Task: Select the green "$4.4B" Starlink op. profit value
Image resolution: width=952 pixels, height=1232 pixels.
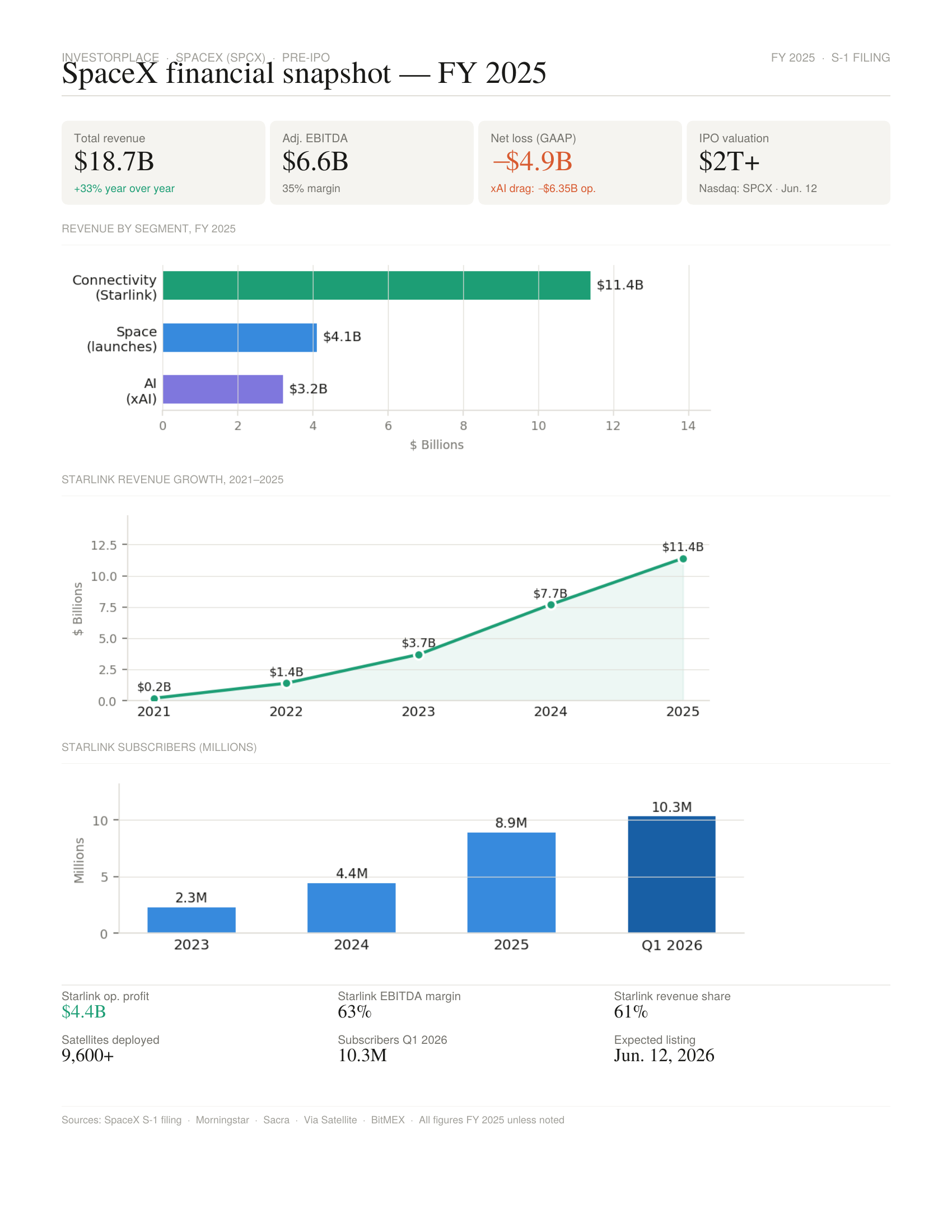Action: point(83,1011)
